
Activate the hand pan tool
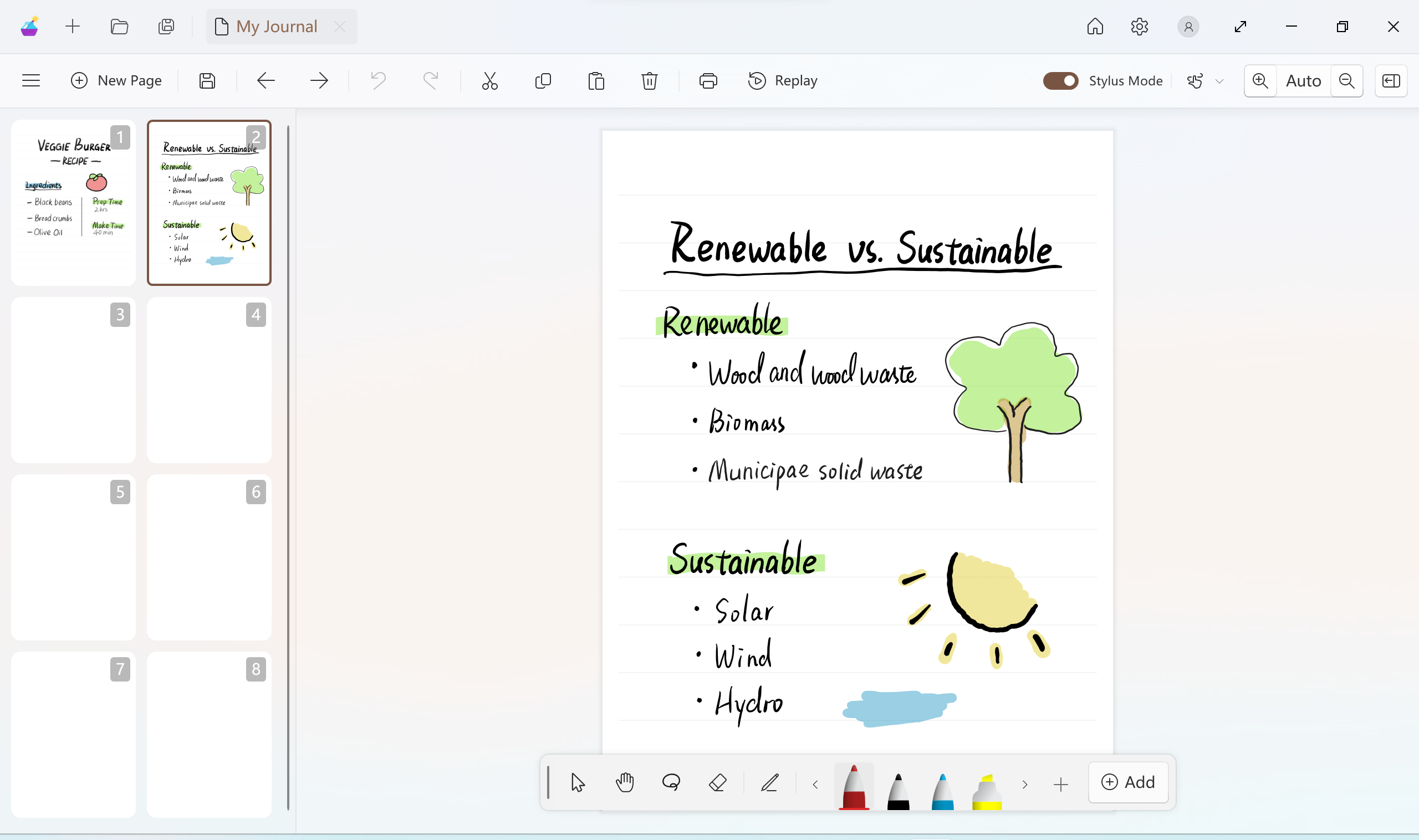click(625, 783)
